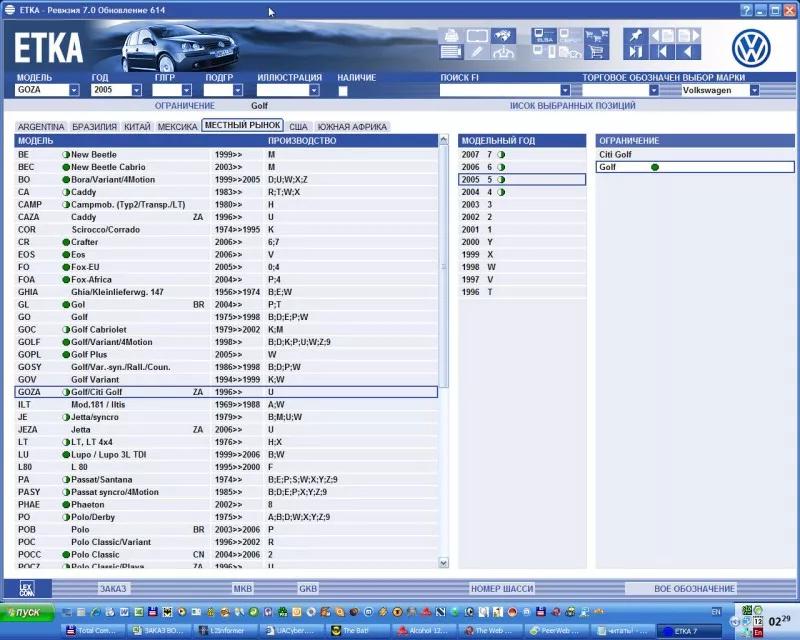Click the blank rectangle frame toolbar icon
Image resolution: width=800 pixels, height=640 pixels.
click(477, 36)
